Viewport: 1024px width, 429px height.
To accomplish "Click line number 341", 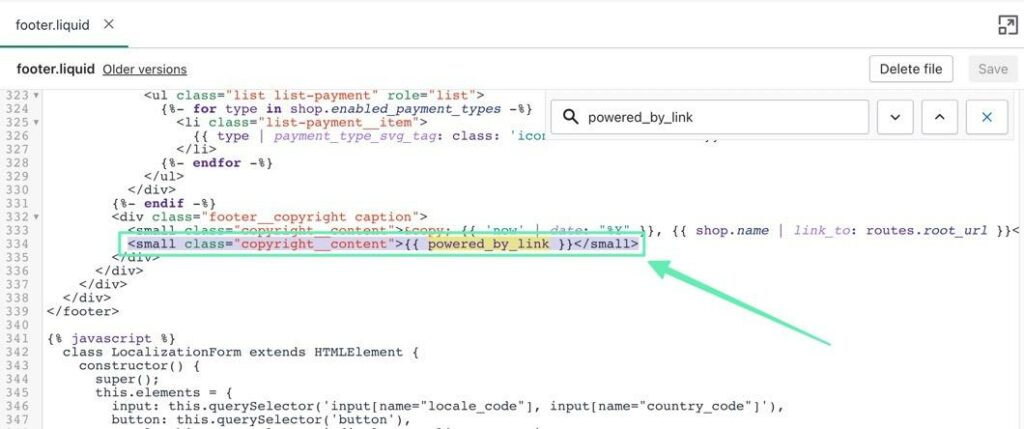I will pos(15,338).
